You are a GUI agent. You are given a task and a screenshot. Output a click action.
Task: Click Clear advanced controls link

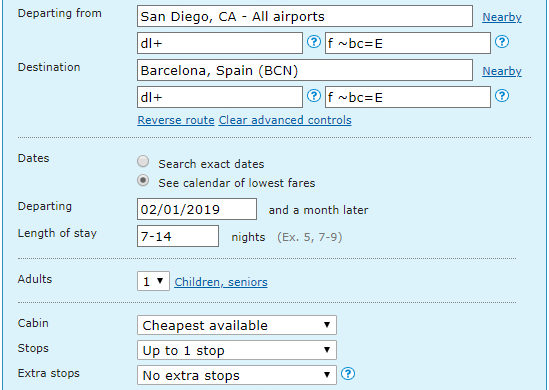pos(285,120)
